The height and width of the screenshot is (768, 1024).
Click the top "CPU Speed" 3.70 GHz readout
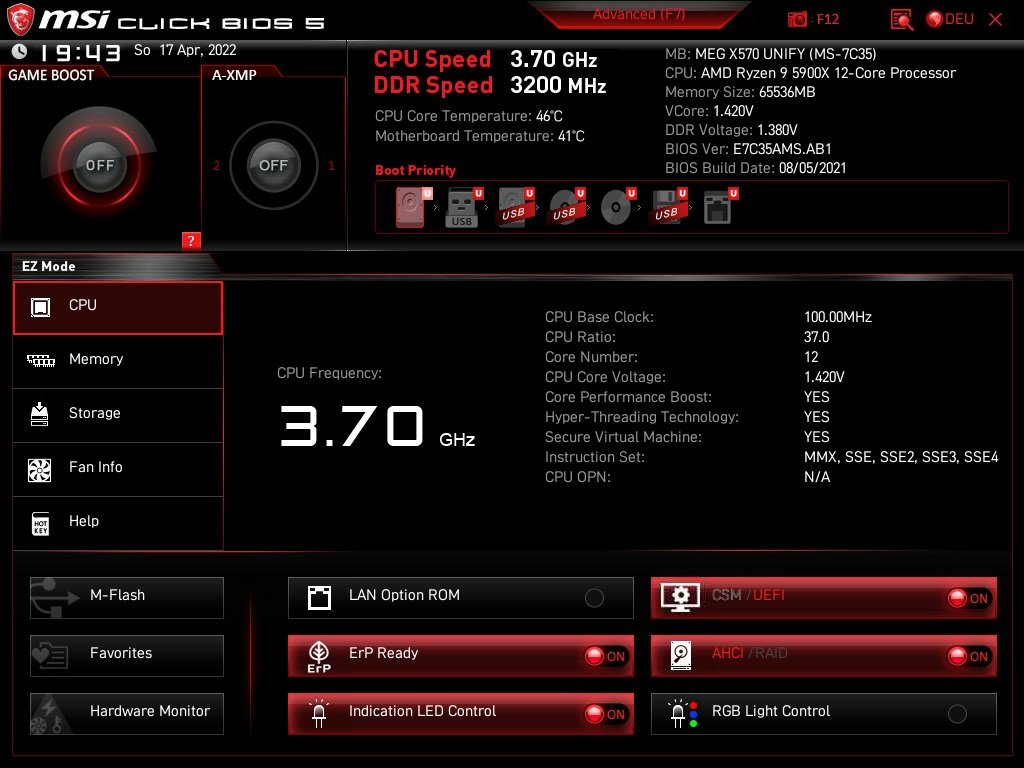554,59
